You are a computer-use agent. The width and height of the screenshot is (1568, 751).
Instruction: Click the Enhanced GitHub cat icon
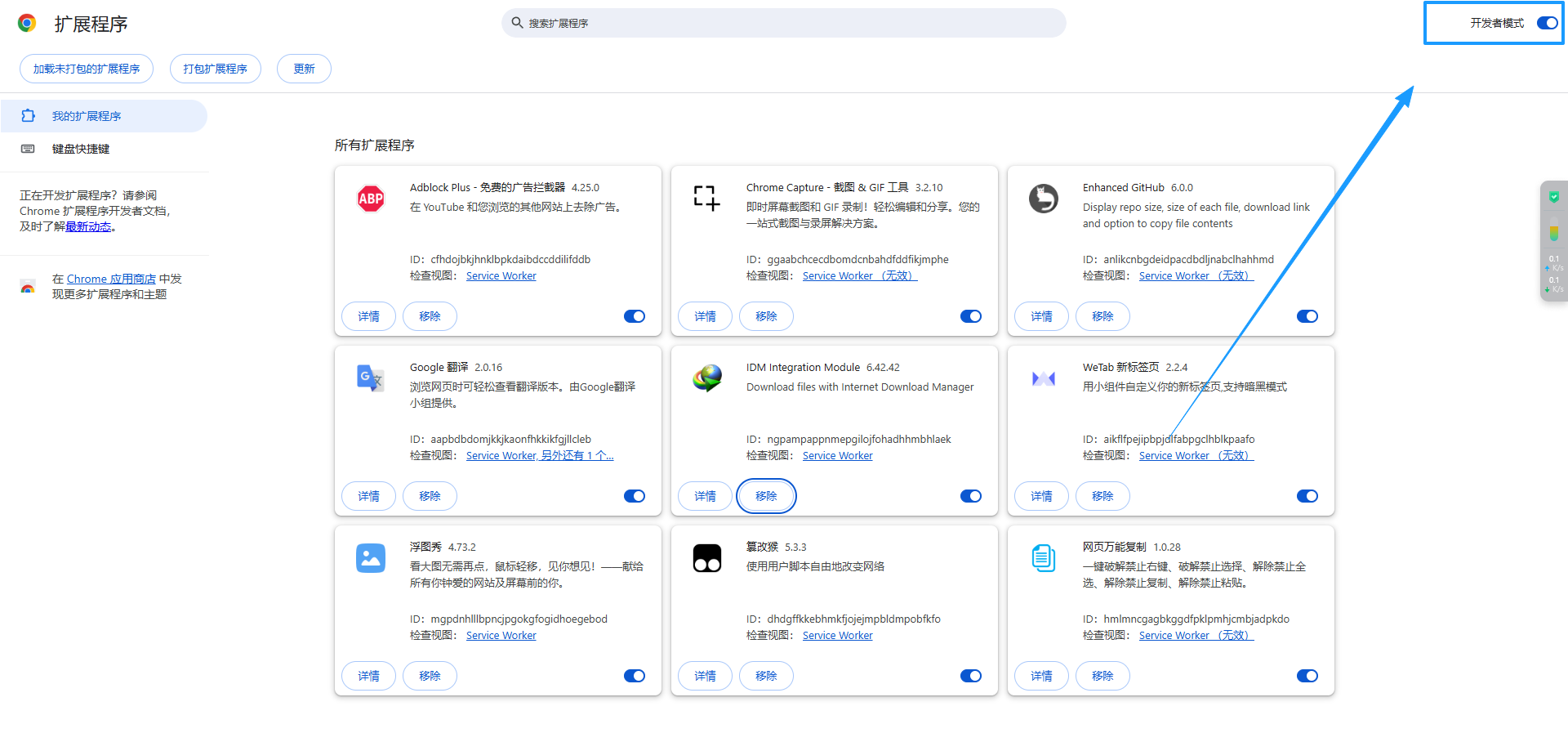click(1044, 199)
